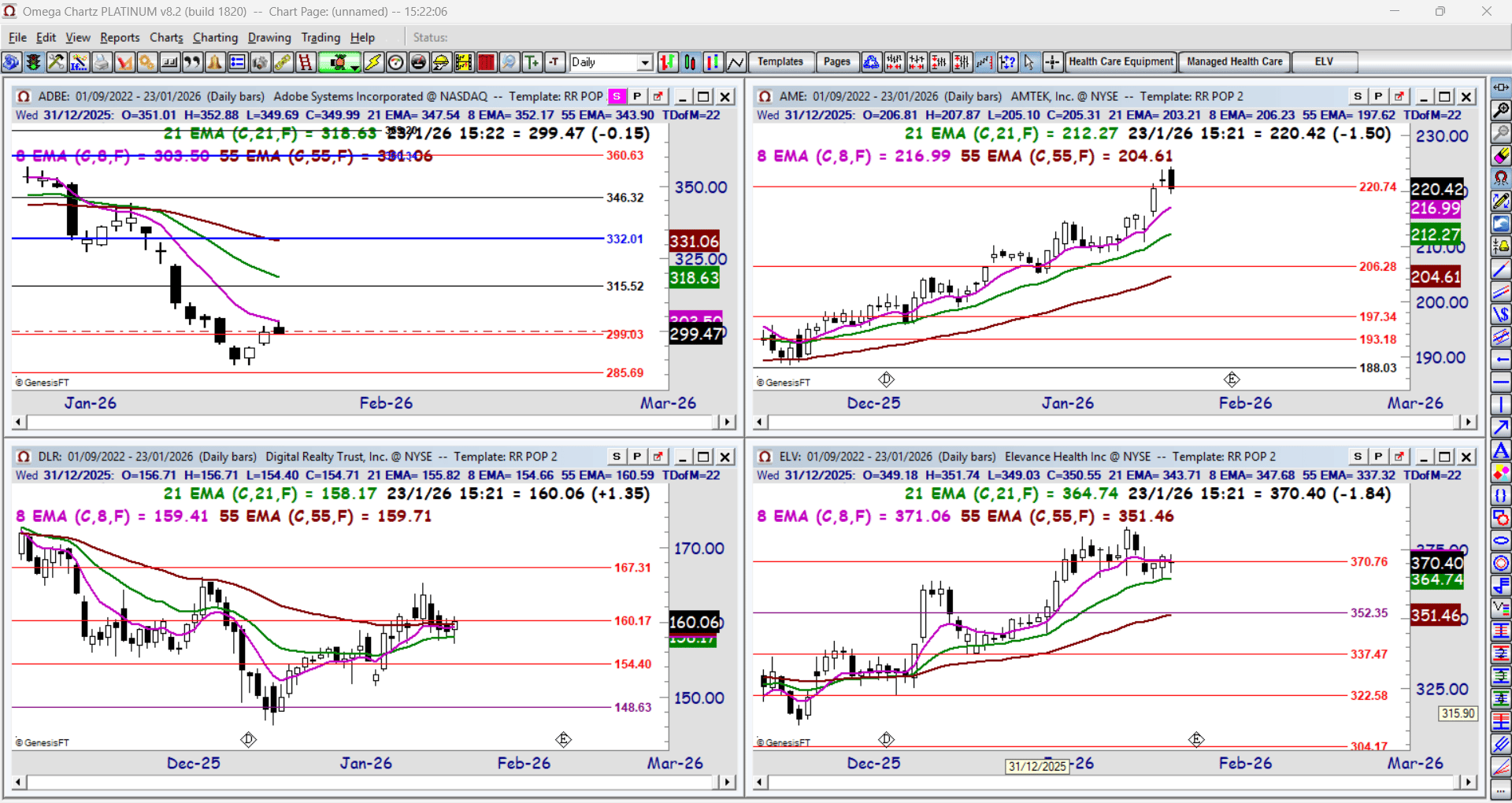This screenshot has height=803, width=1512.
Task: Click the quotation marks quote icon
Action: (x=192, y=62)
